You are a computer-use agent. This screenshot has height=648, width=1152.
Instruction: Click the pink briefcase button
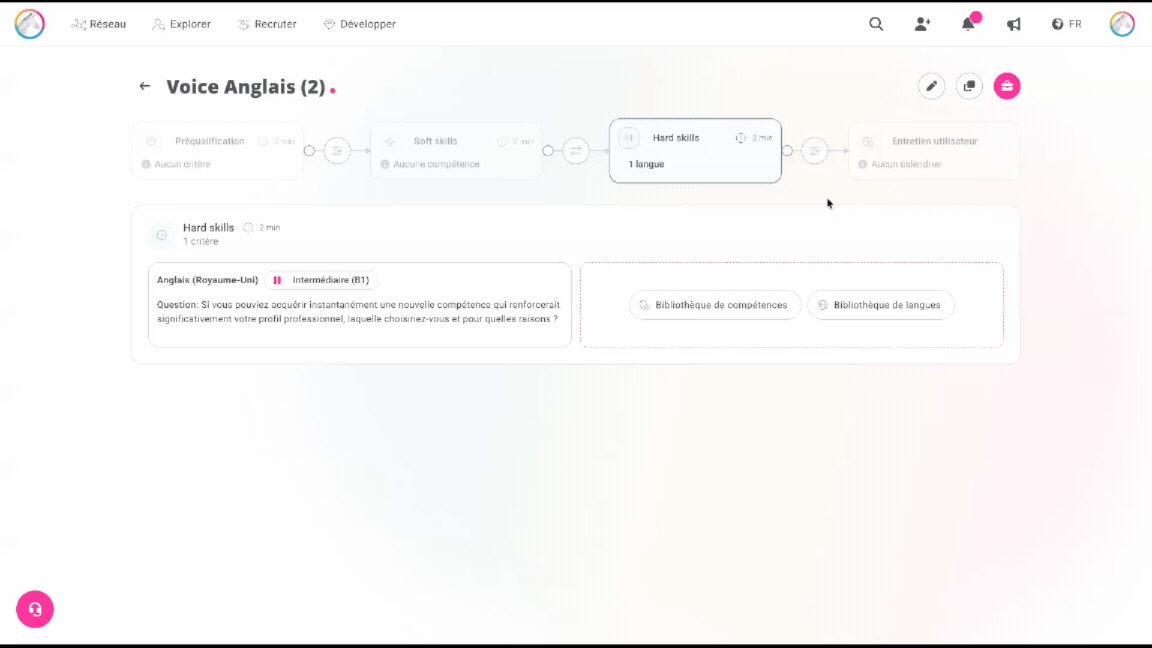click(1007, 86)
